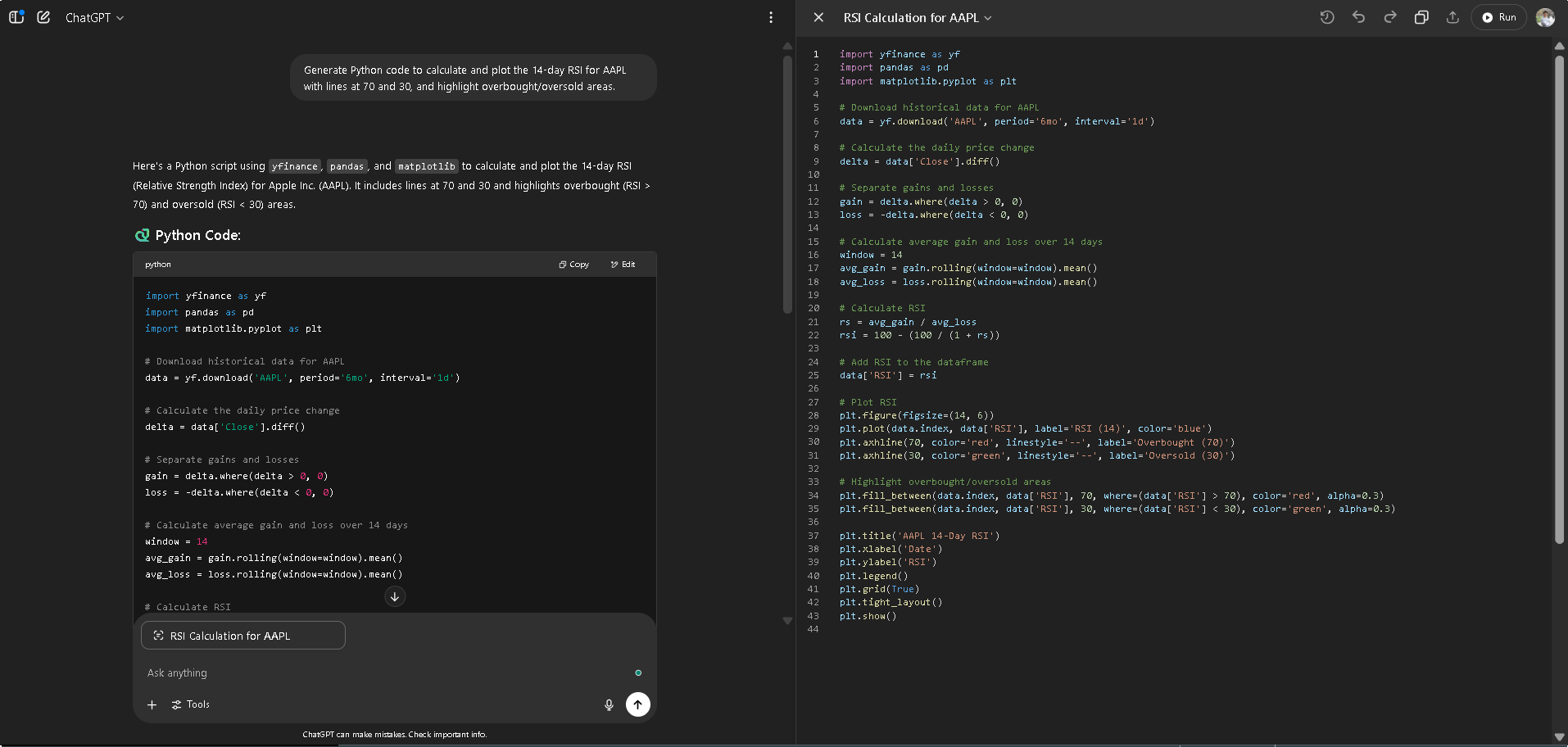Click canvas axhline line for Overbought (70)
1568x747 pixels.
(x=1037, y=442)
